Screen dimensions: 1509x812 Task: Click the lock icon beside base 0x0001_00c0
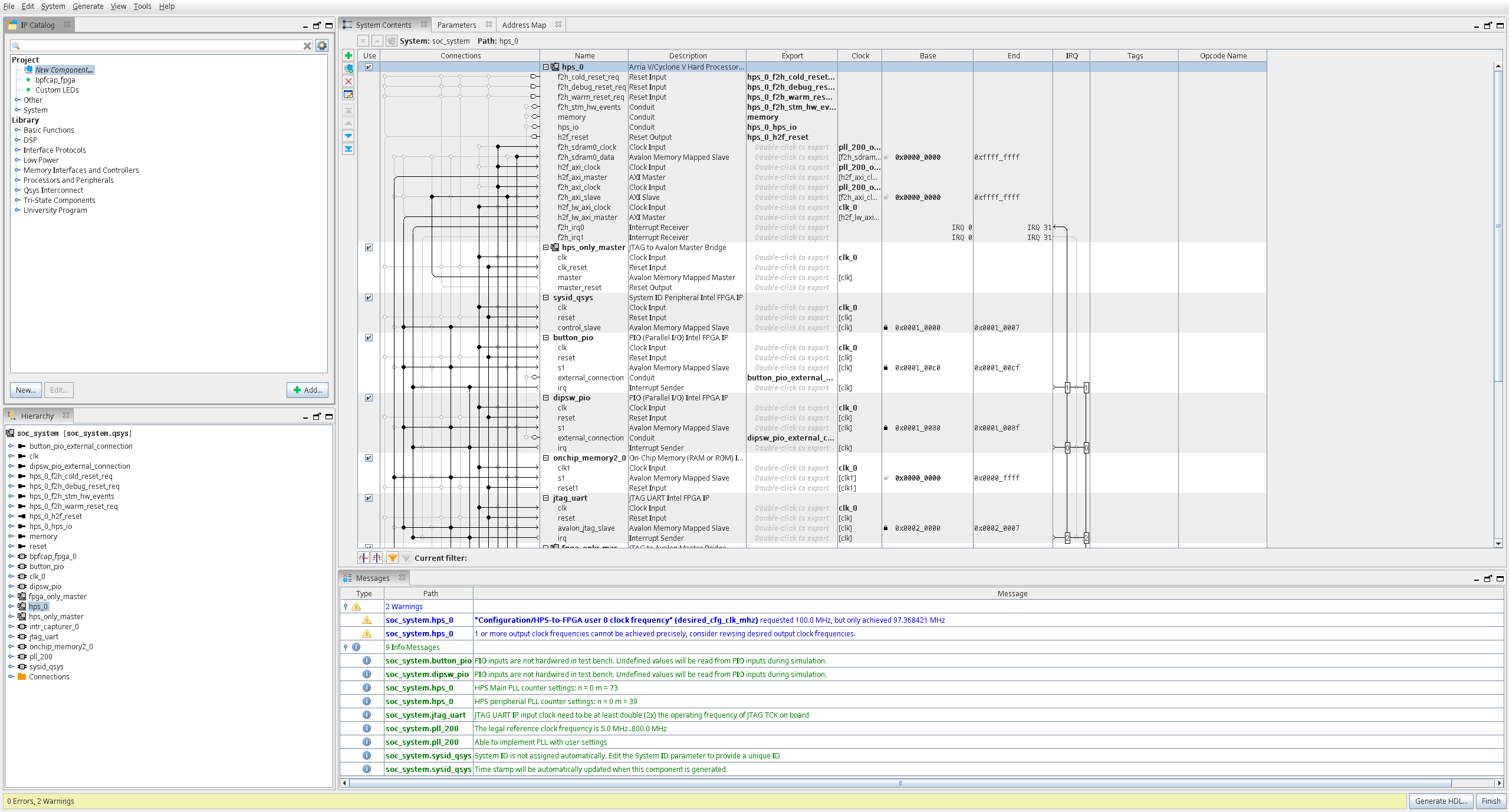(886, 368)
